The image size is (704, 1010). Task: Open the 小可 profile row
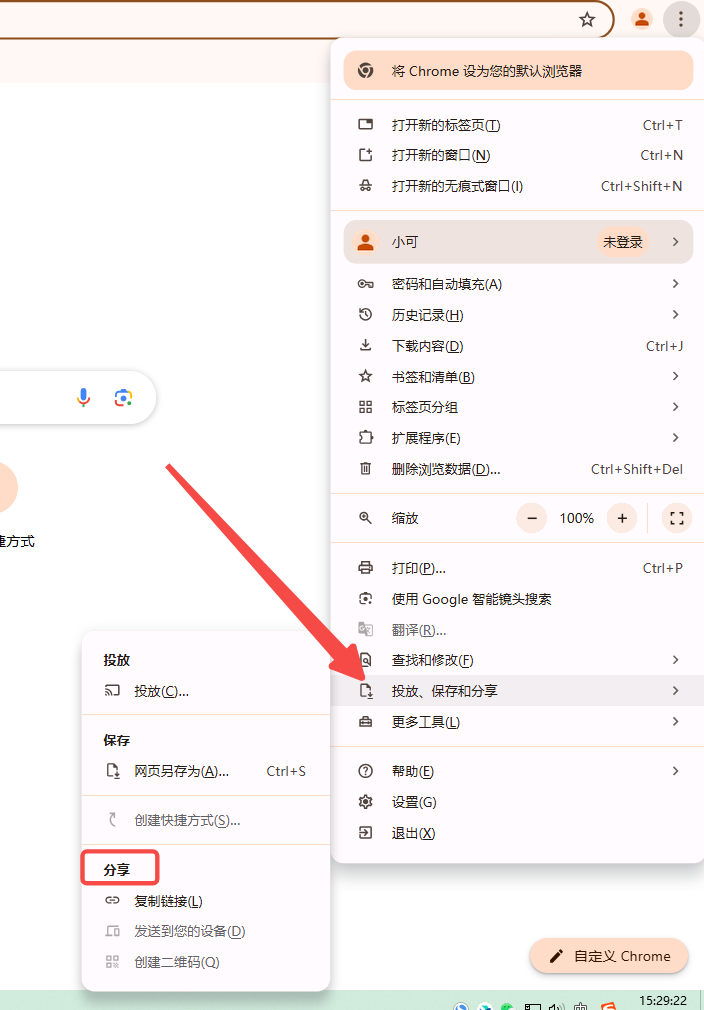[x=518, y=242]
